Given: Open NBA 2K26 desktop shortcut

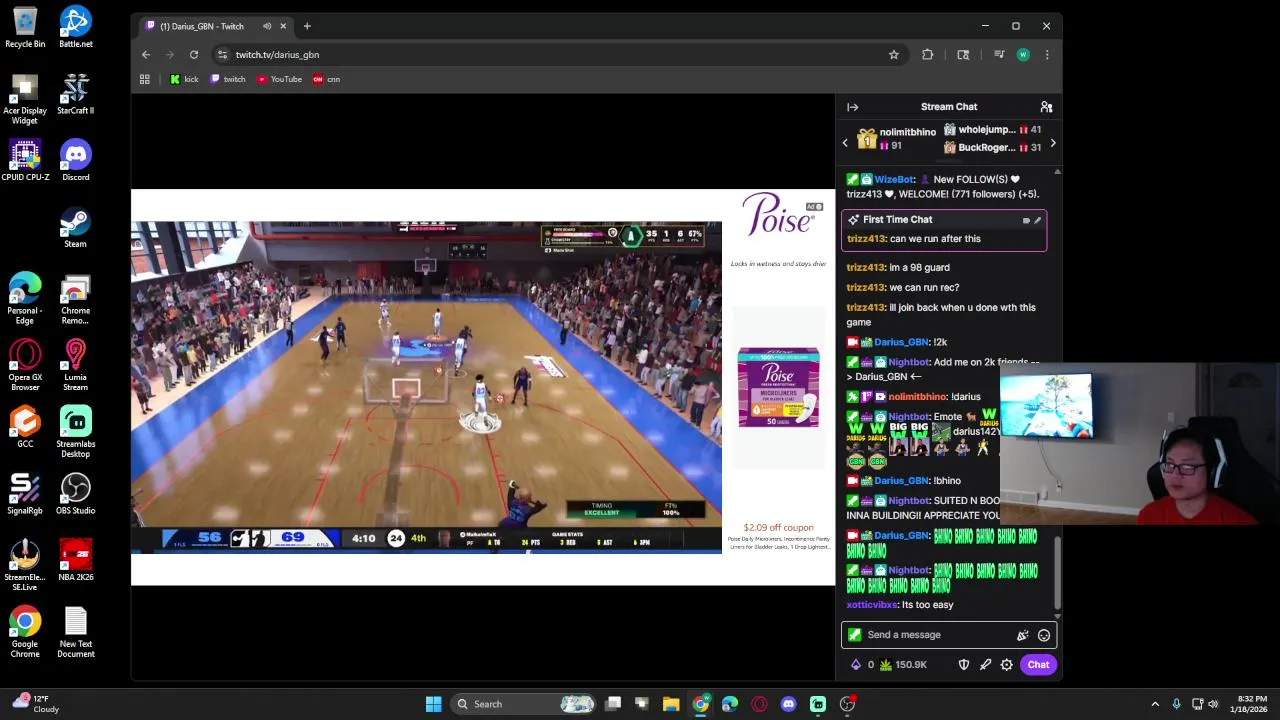Looking at the screenshot, I should [75, 561].
